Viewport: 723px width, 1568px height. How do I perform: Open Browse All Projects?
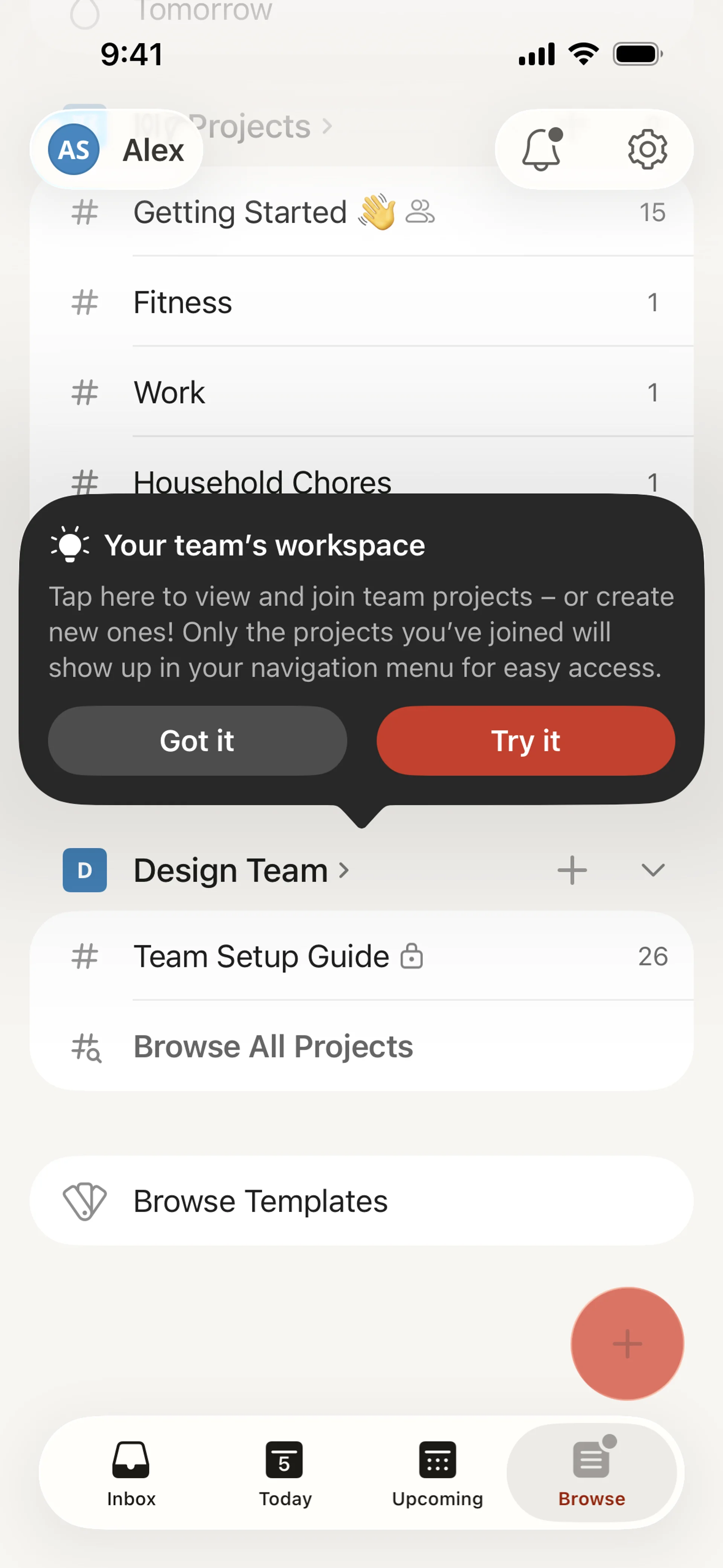(x=273, y=1046)
